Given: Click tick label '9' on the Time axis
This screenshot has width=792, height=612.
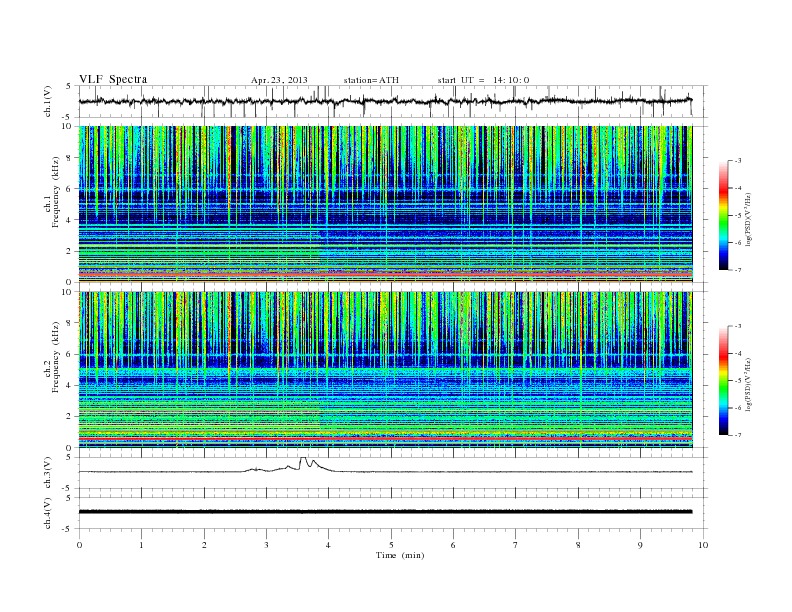Looking at the screenshot, I should pos(640,545).
